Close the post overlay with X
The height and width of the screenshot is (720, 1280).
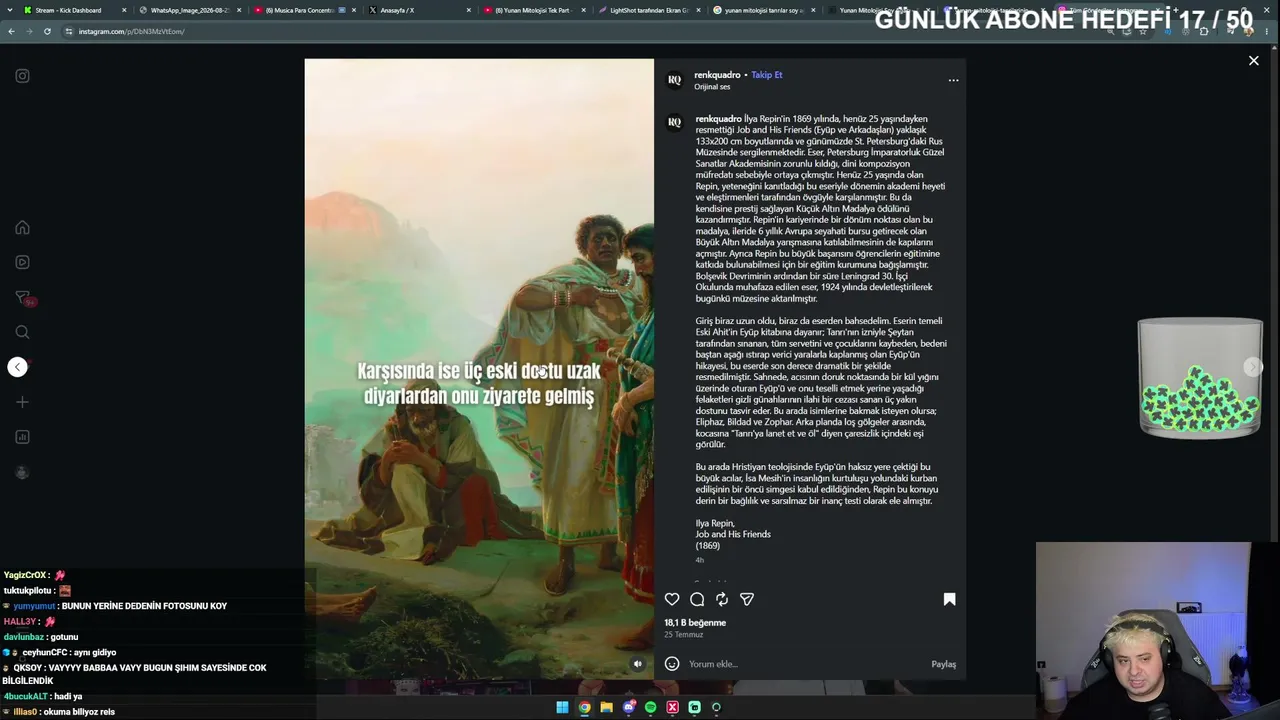point(1253,61)
